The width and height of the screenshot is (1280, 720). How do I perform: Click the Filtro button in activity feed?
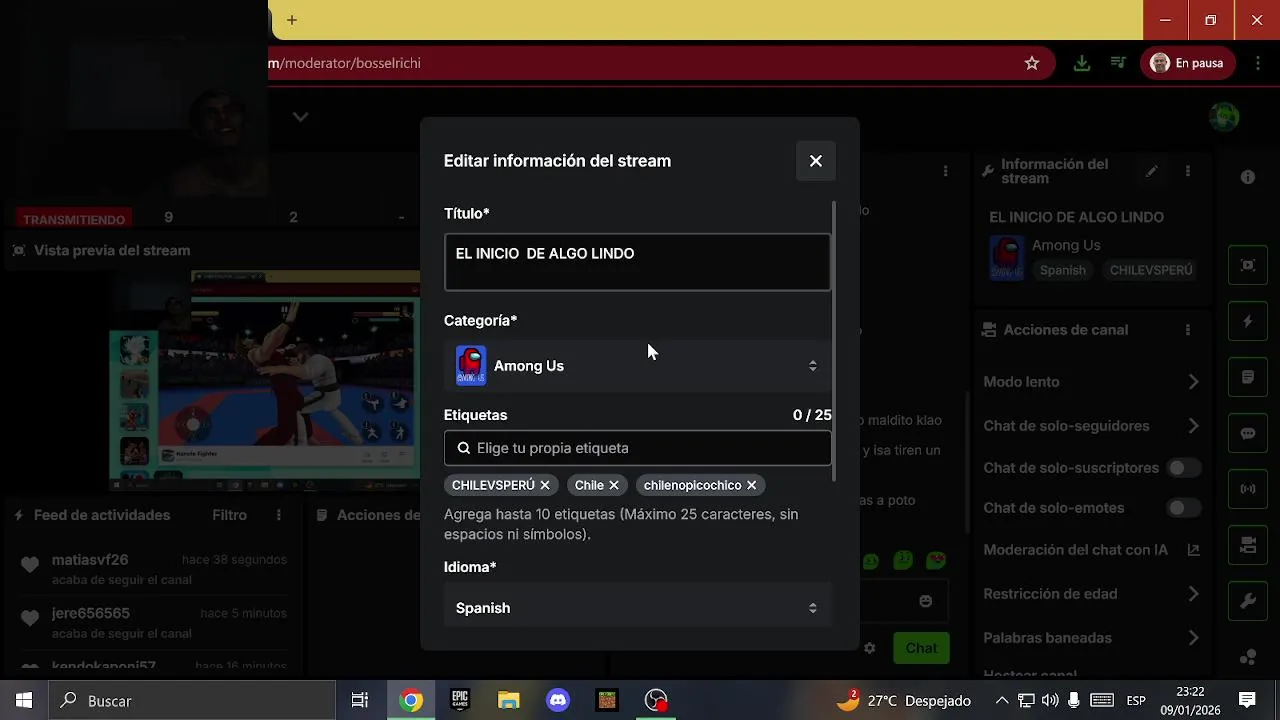[x=229, y=515]
